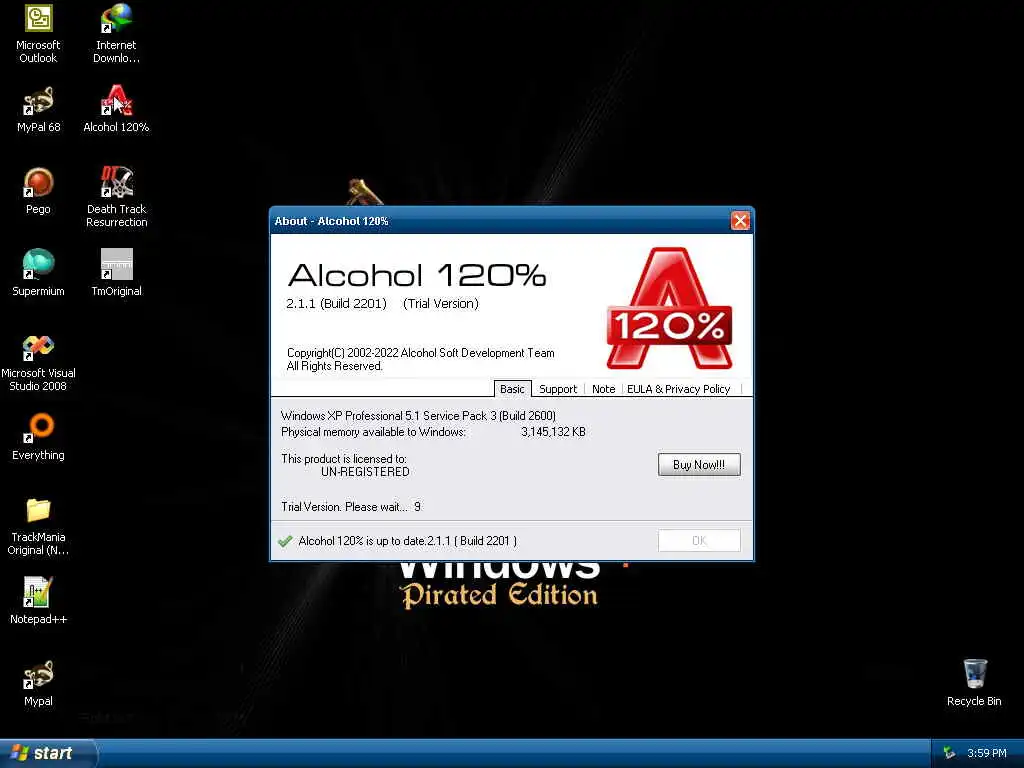Select the Microsoft Visual Studio 2008 icon
This screenshot has height=768, width=1024.
[x=38, y=363]
